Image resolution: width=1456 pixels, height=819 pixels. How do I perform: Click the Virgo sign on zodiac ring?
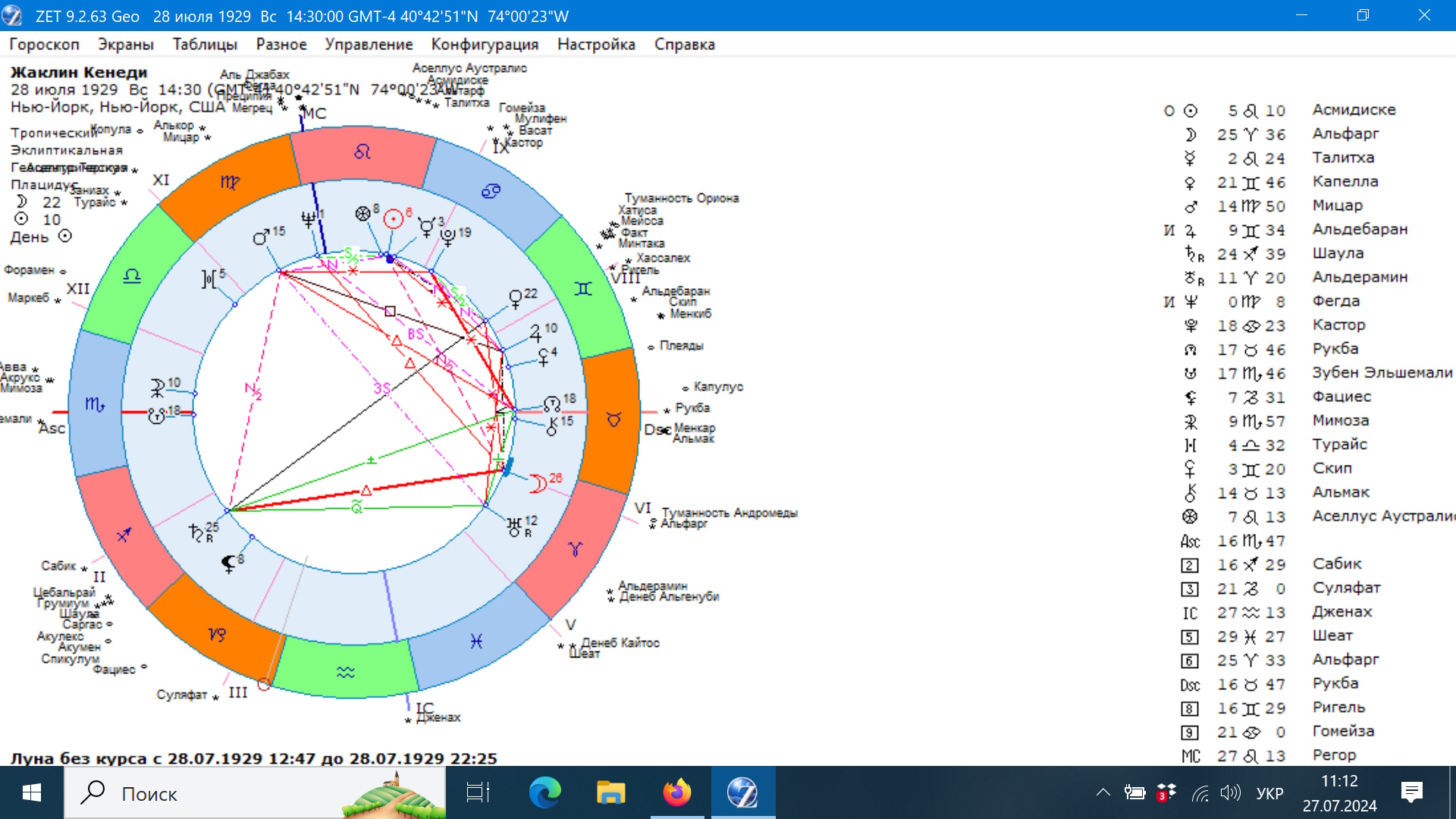click(230, 182)
